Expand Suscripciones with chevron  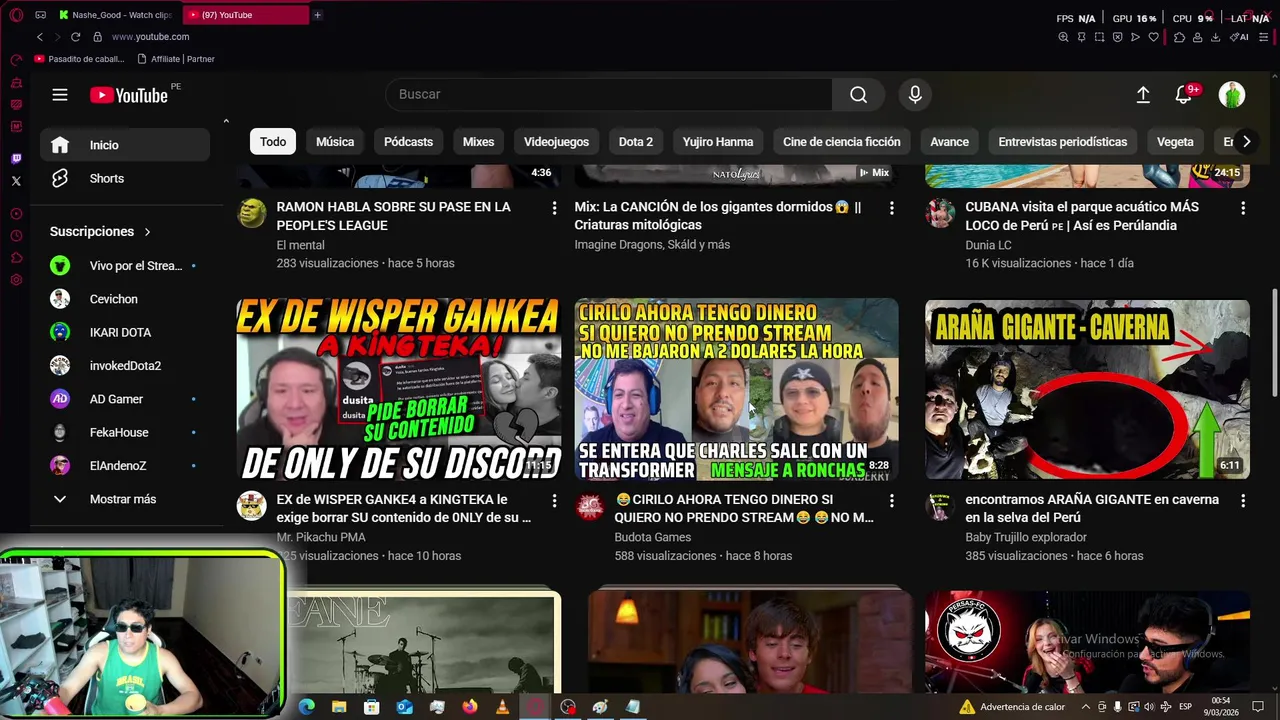pos(147,232)
